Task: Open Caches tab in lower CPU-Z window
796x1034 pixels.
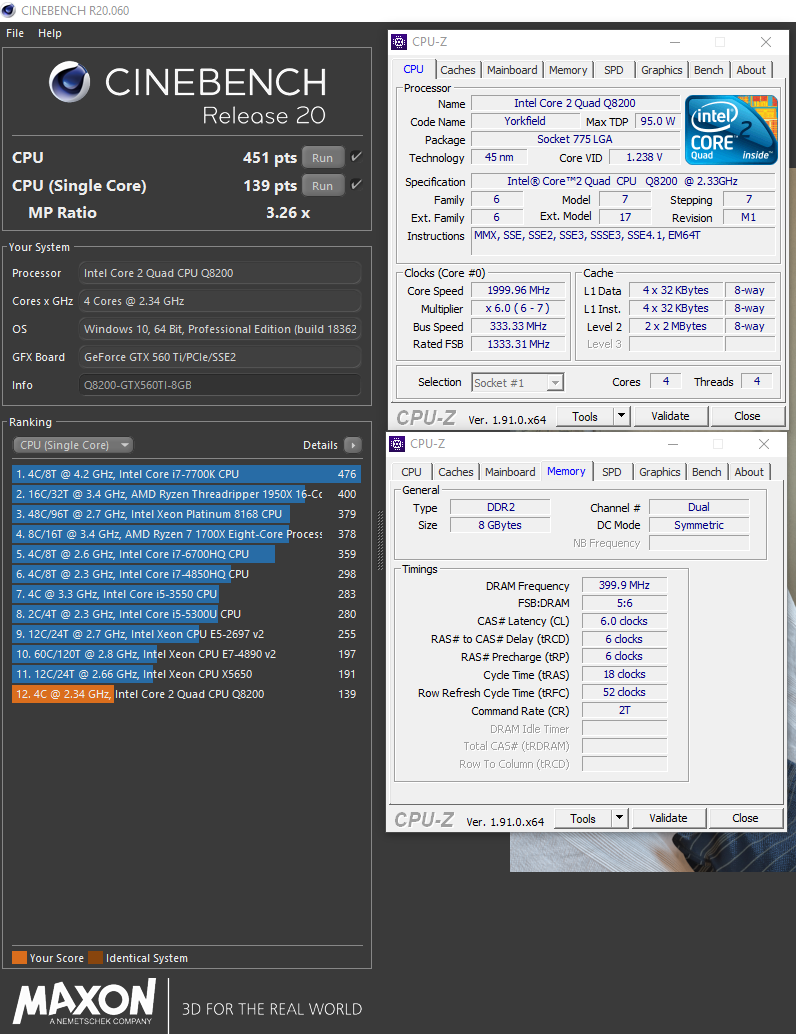Action: click(x=456, y=472)
